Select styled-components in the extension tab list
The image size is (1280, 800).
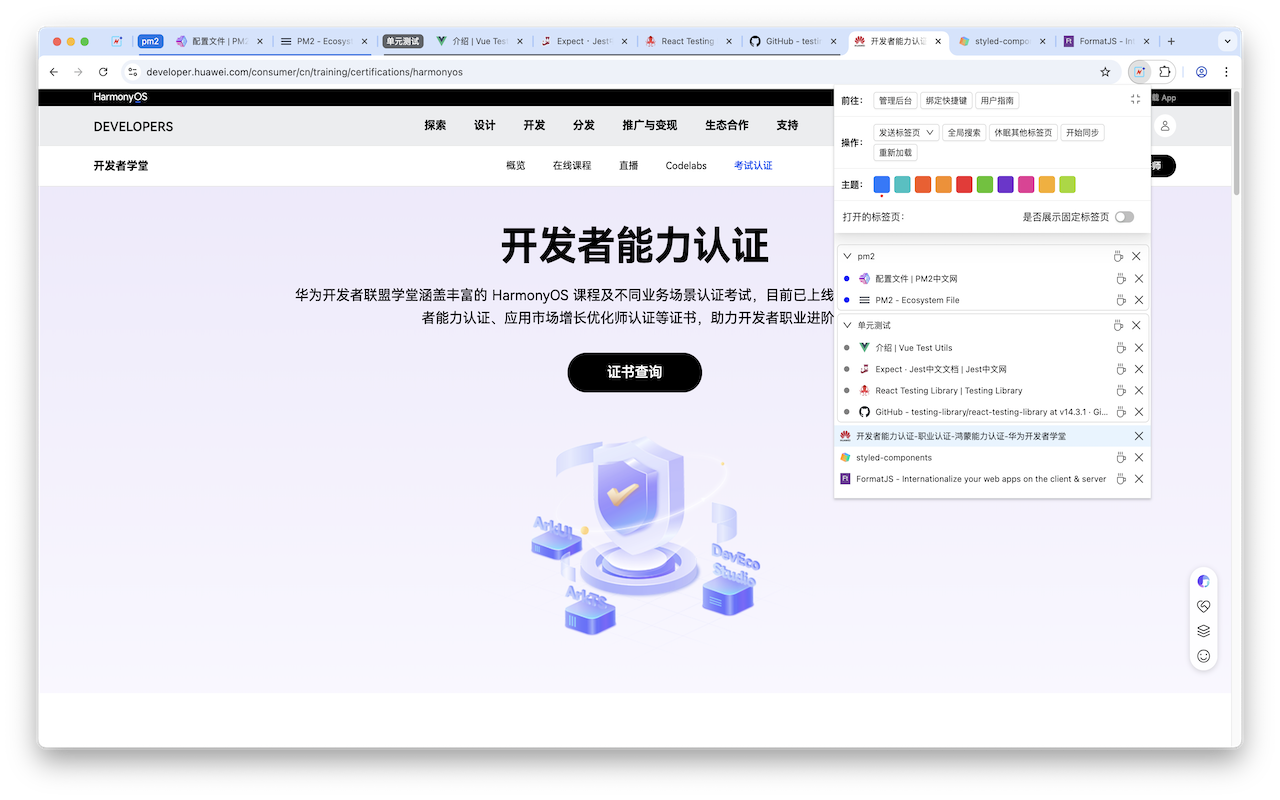tap(992, 457)
